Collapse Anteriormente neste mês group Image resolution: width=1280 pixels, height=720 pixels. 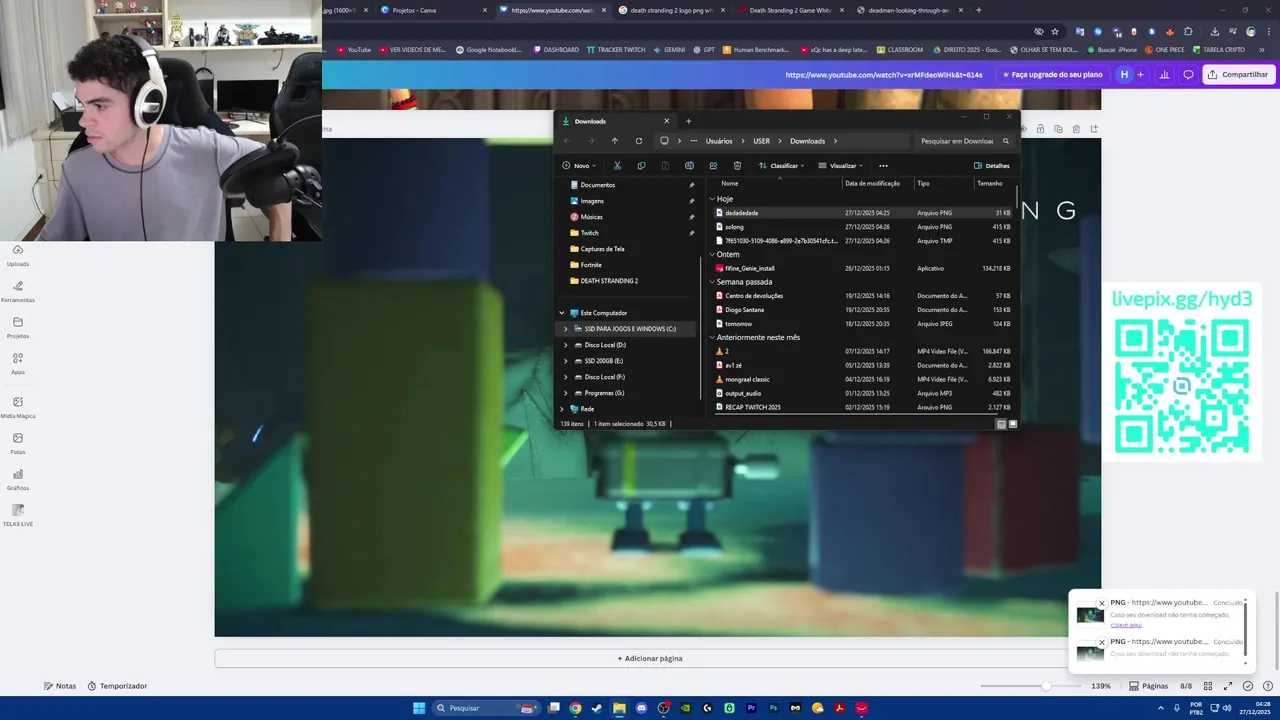(x=712, y=338)
